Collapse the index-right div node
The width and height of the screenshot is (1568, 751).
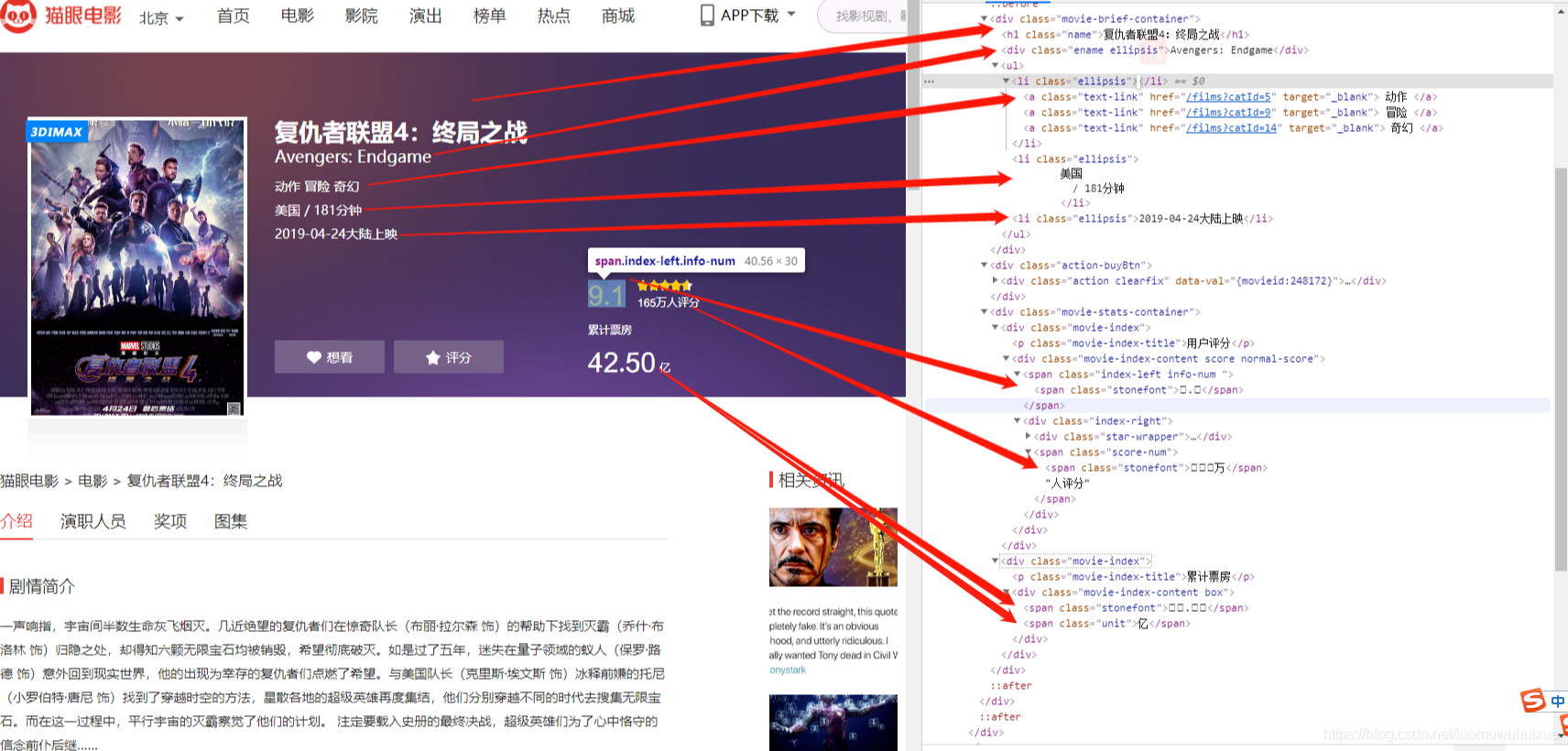pyautogui.click(x=1018, y=420)
